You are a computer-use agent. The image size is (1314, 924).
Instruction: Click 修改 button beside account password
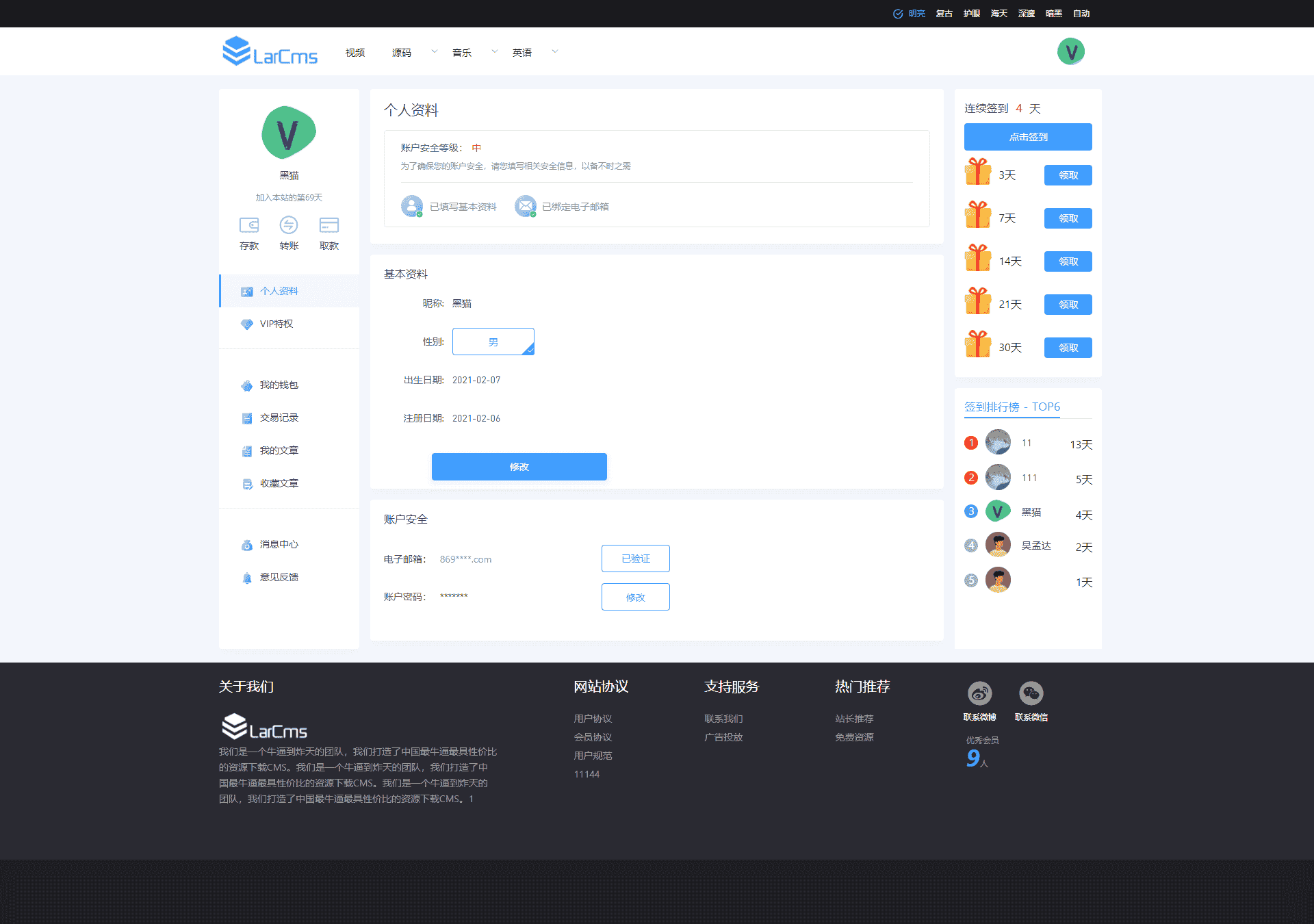tap(635, 597)
